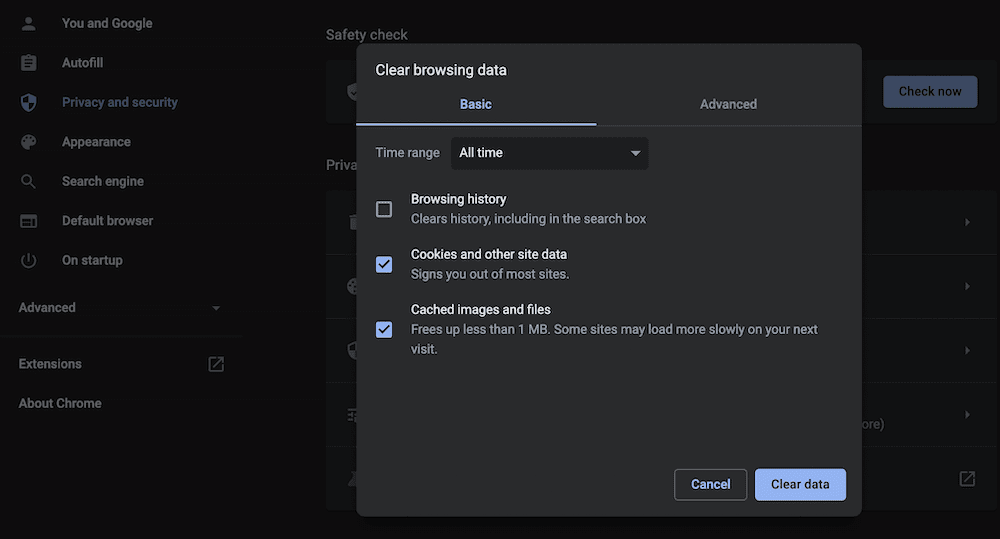This screenshot has height=539, width=1000.
Task: Click the 'Frees up less than 1 MB' description
Action: tap(614, 339)
